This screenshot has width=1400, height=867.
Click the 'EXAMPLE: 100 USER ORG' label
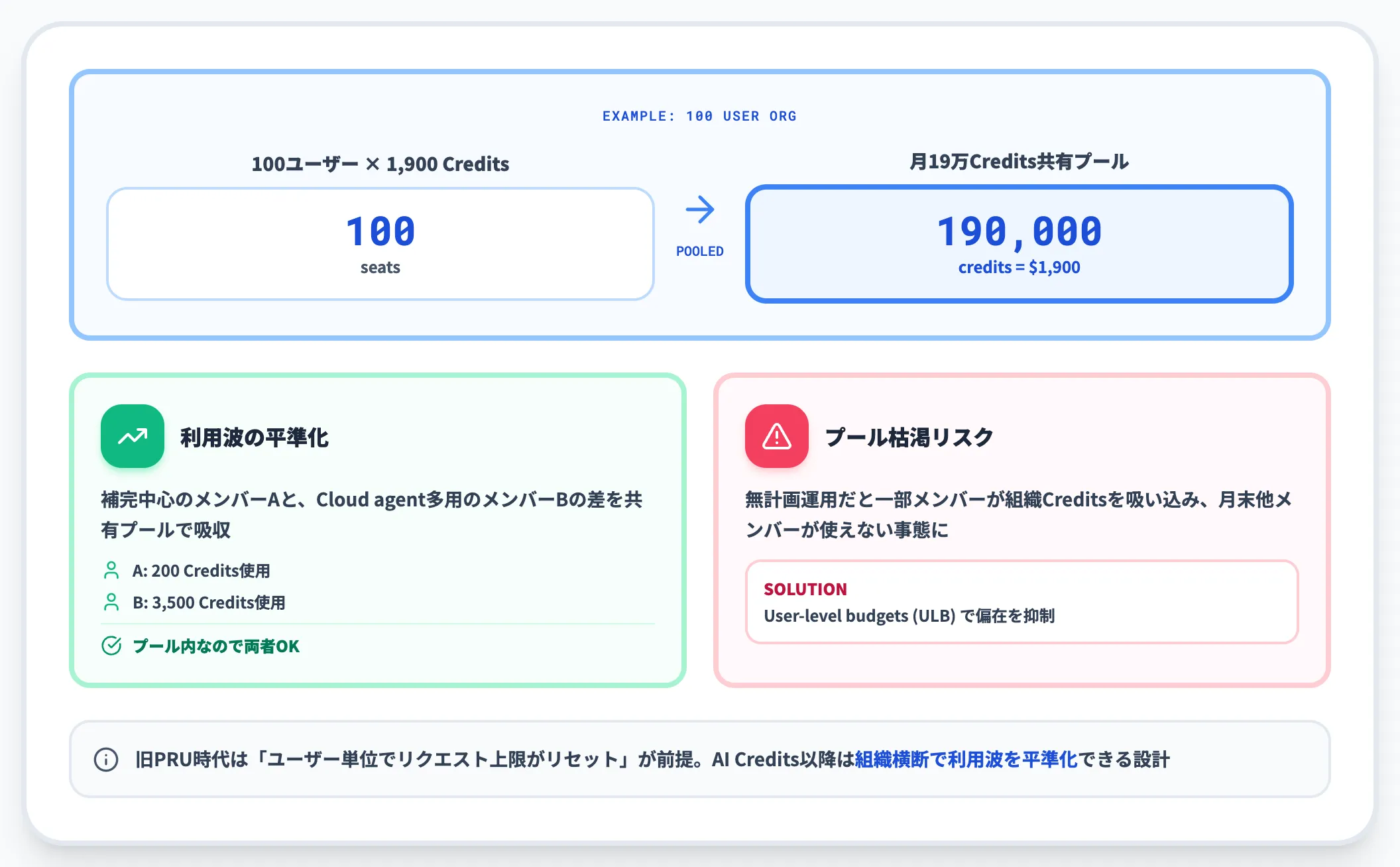(699, 116)
